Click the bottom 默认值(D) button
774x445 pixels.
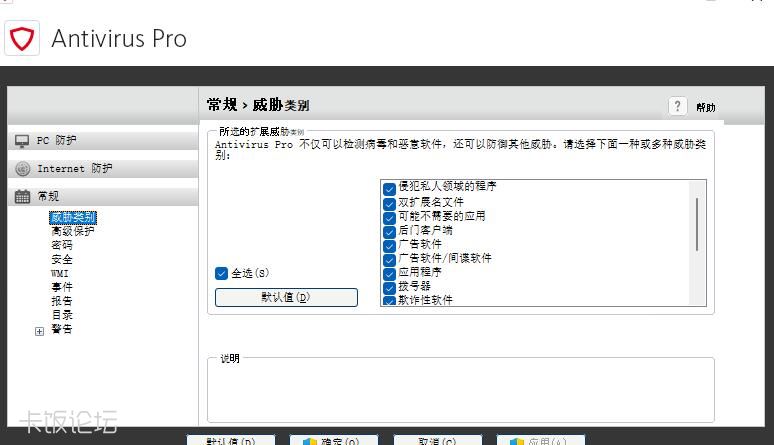[231, 440]
